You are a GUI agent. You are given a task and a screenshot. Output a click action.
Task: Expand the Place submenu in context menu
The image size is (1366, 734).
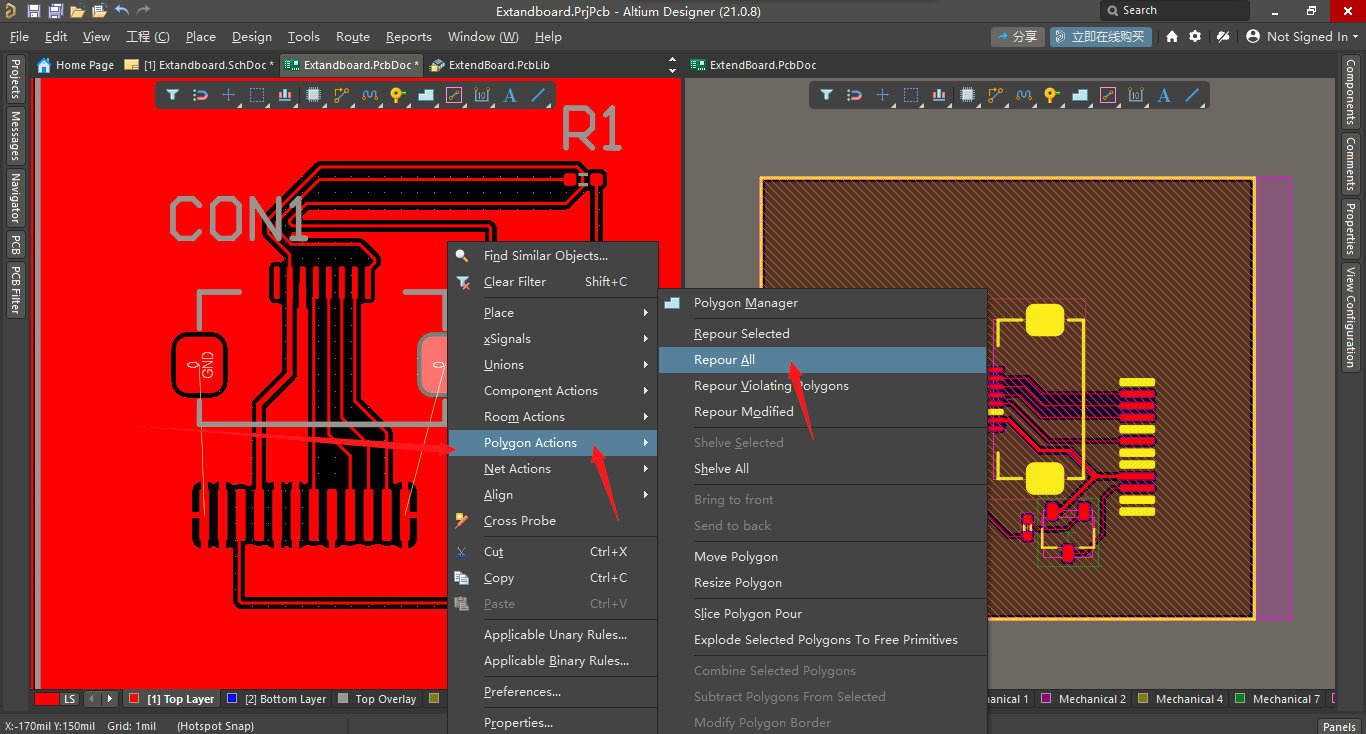[553, 312]
